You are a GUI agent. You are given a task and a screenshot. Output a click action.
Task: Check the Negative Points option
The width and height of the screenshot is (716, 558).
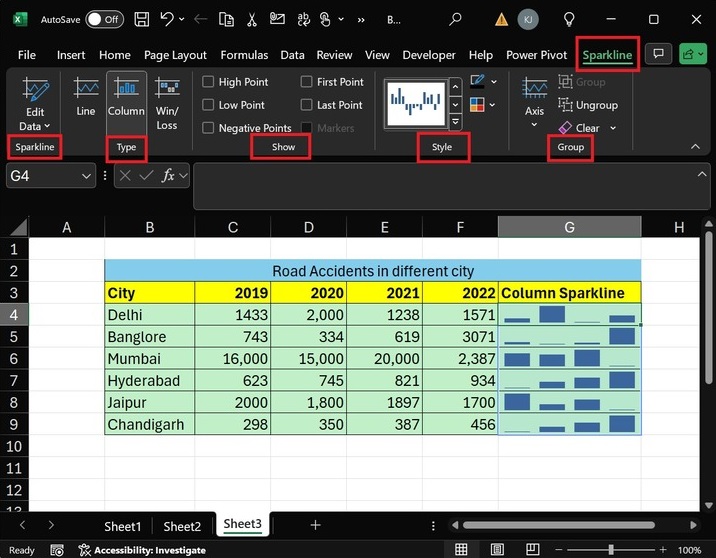(x=208, y=128)
